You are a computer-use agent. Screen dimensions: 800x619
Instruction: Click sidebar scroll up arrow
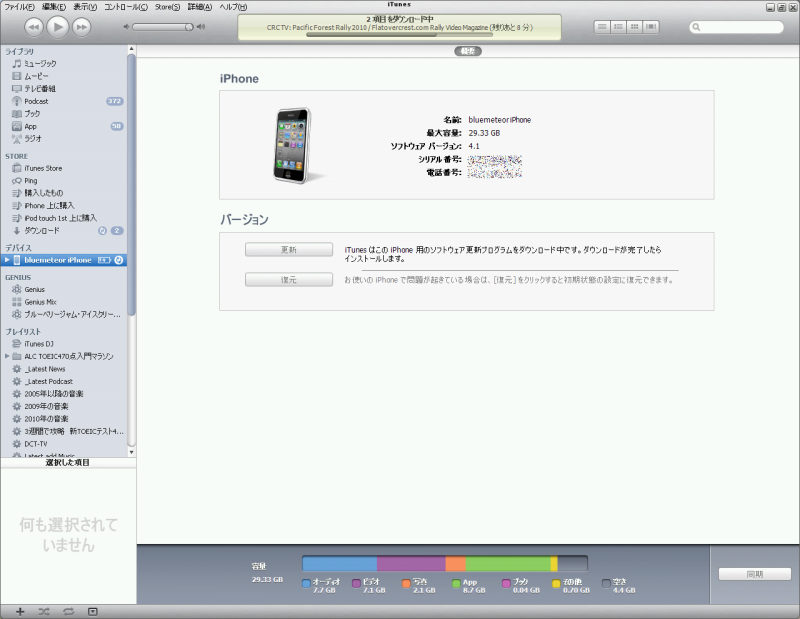coord(132,49)
